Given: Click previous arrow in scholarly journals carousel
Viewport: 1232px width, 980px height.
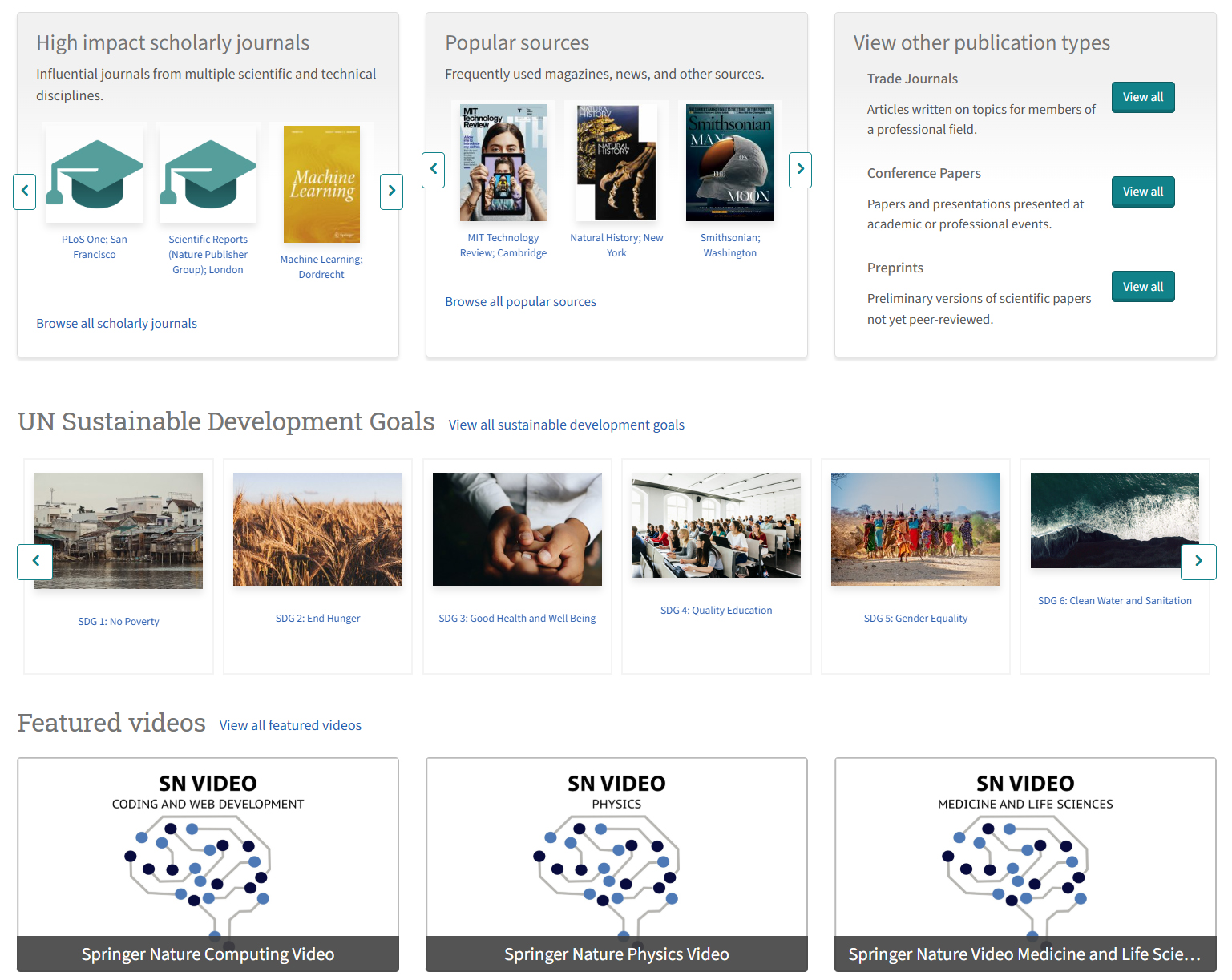Looking at the screenshot, I should [x=25, y=192].
